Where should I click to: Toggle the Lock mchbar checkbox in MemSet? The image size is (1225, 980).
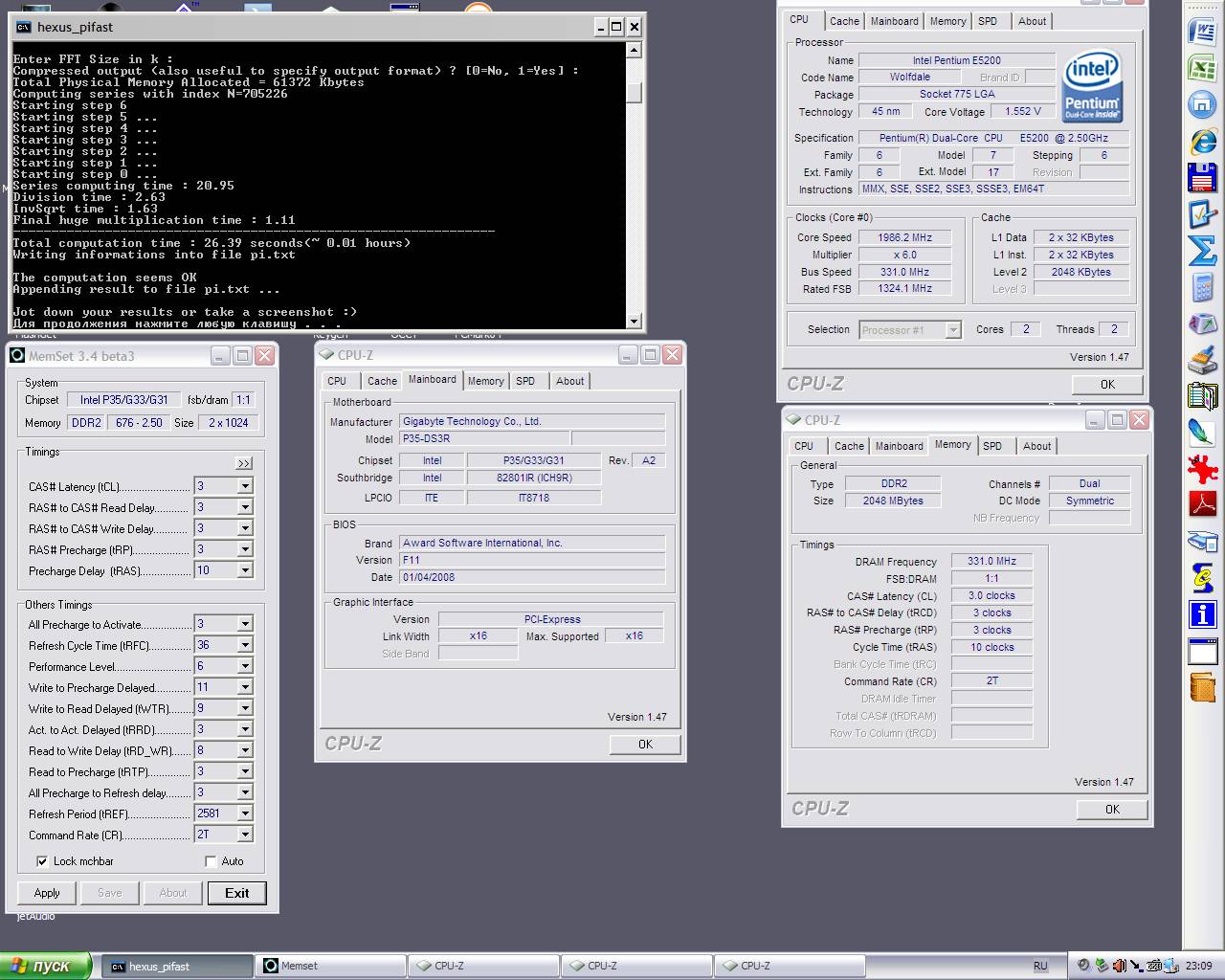pos(42,861)
